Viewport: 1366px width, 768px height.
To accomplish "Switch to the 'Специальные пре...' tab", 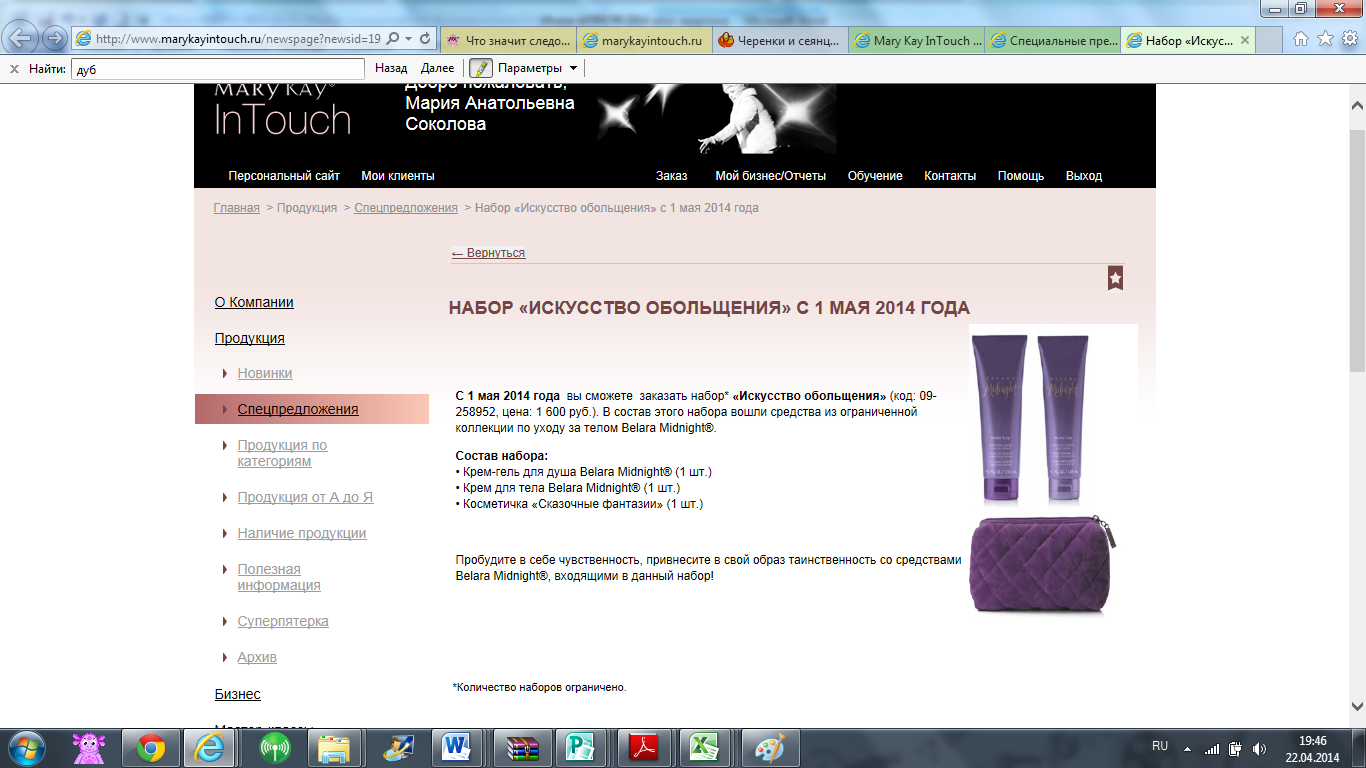I will click(x=1054, y=40).
